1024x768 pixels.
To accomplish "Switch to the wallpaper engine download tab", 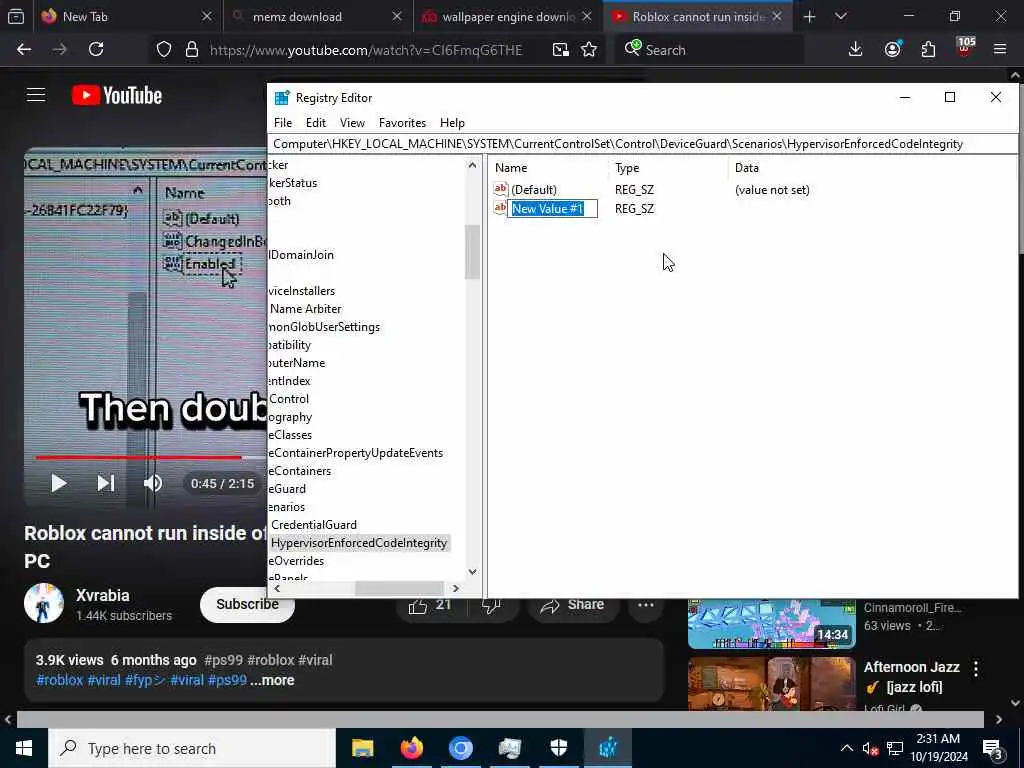I will pyautogui.click(x=508, y=17).
